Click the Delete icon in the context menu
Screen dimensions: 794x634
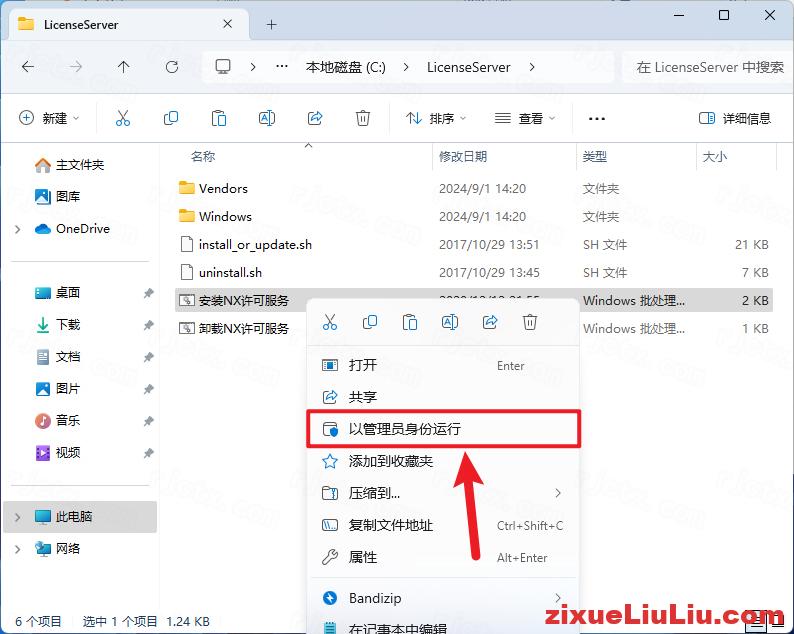[530, 322]
